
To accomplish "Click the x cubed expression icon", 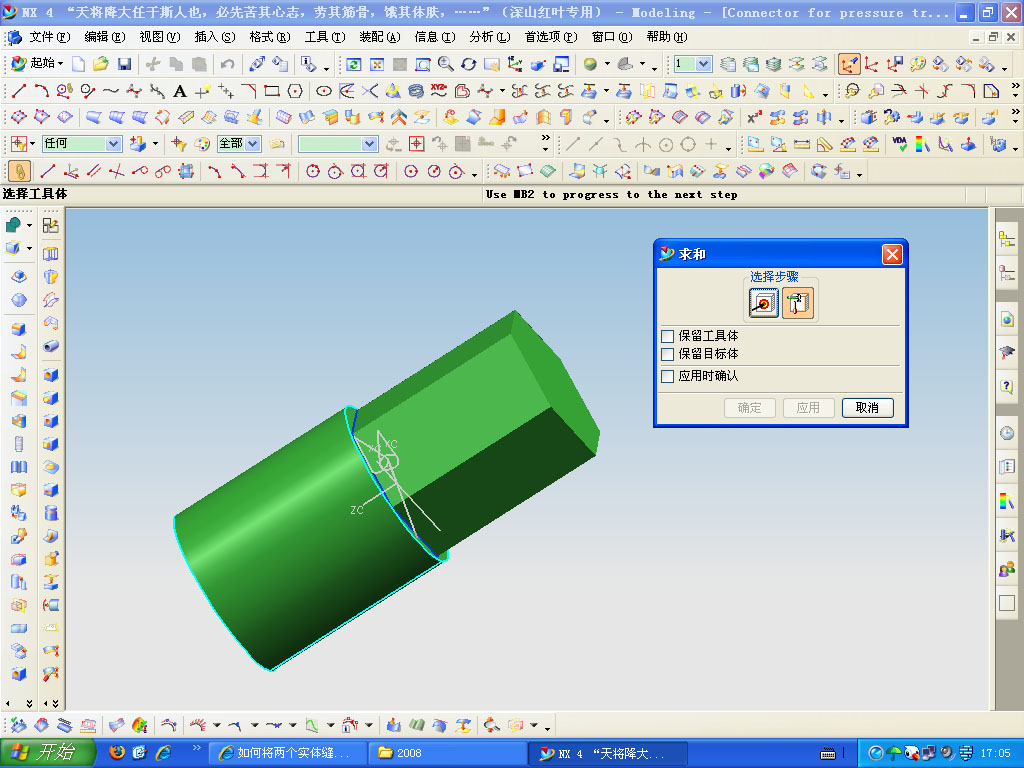I will [x=754, y=118].
